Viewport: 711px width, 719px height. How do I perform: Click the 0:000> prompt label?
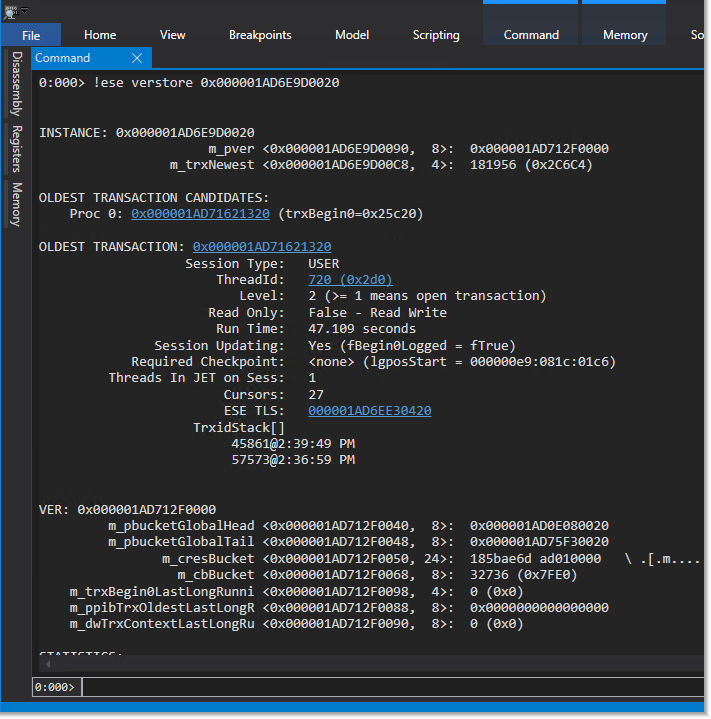pos(55,687)
